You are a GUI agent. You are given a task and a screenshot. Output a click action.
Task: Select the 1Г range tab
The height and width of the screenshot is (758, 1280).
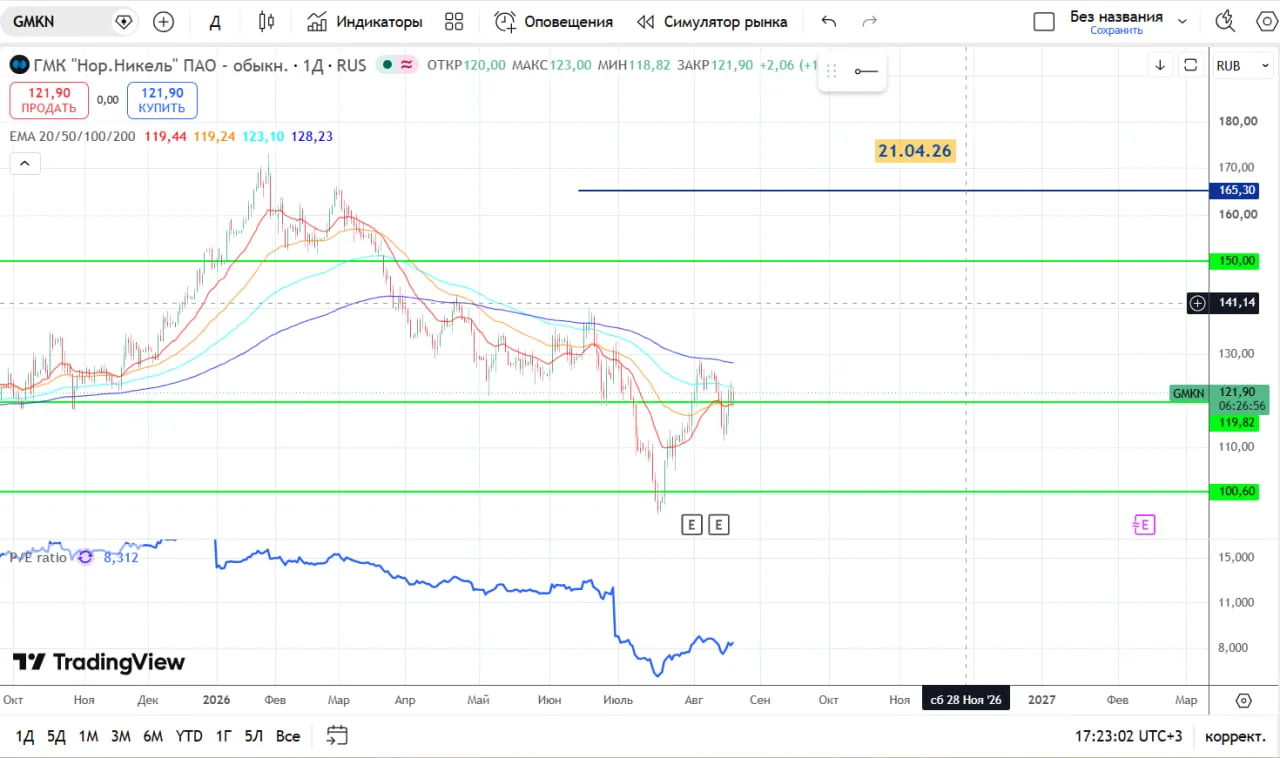click(223, 736)
